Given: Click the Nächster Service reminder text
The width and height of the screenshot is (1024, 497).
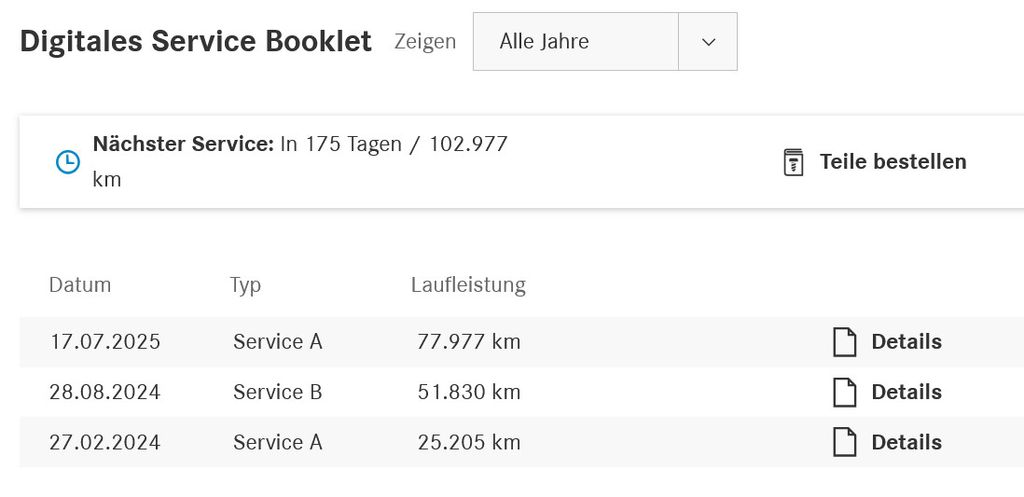Looking at the screenshot, I should pyautogui.click(x=300, y=144).
